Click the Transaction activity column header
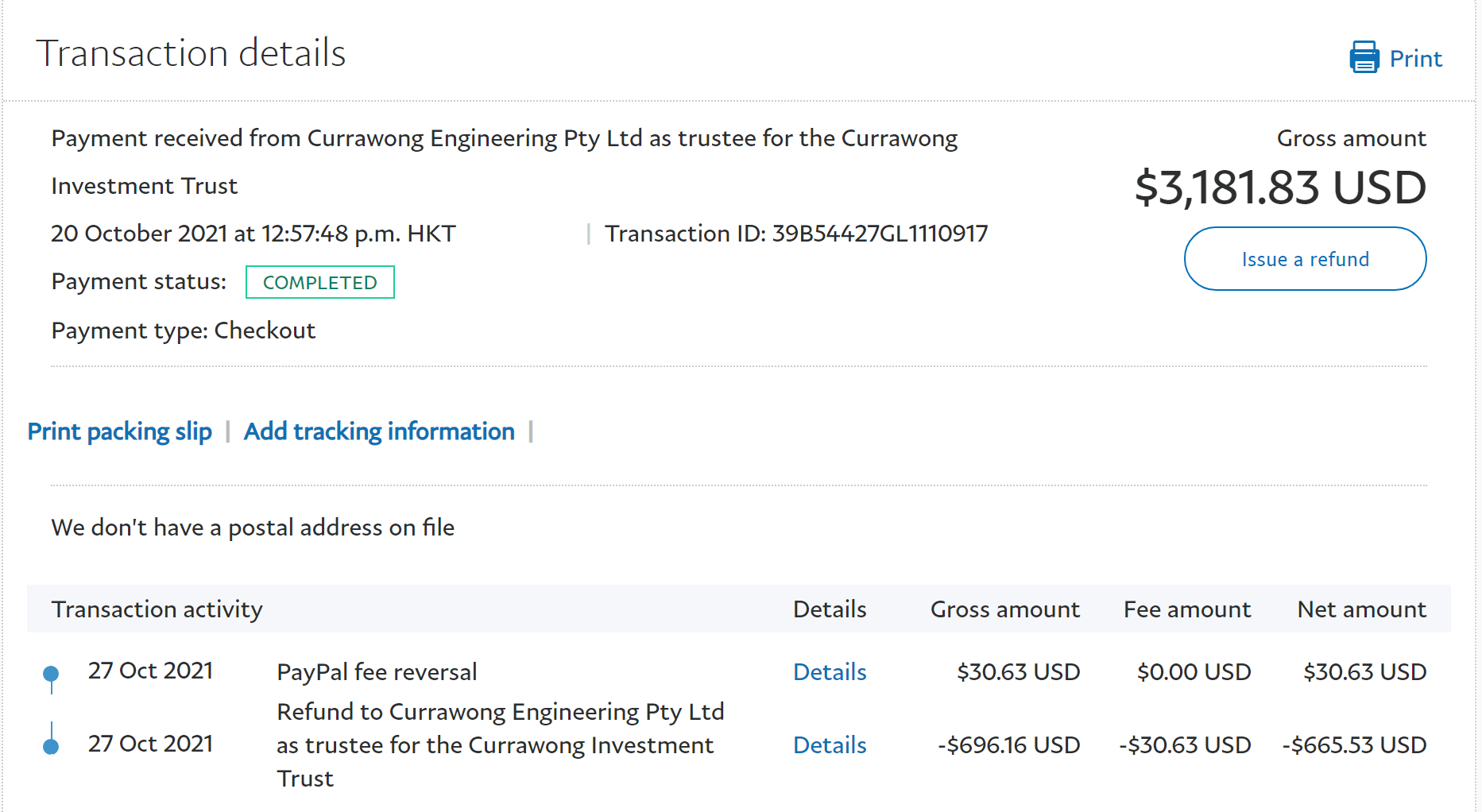The height and width of the screenshot is (812, 1482). click(x=157, y=609)
